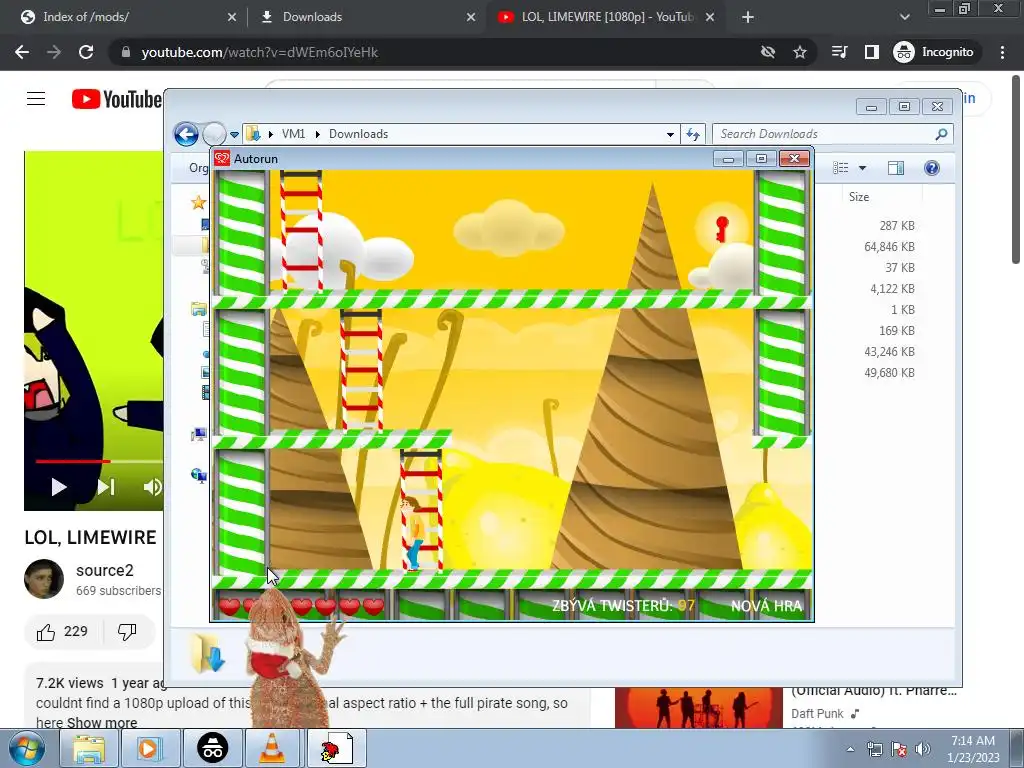1024x768 pixels.
Task: Select Downloads in the Explorer breadcrumb
Action: click(x=359, y=134)
